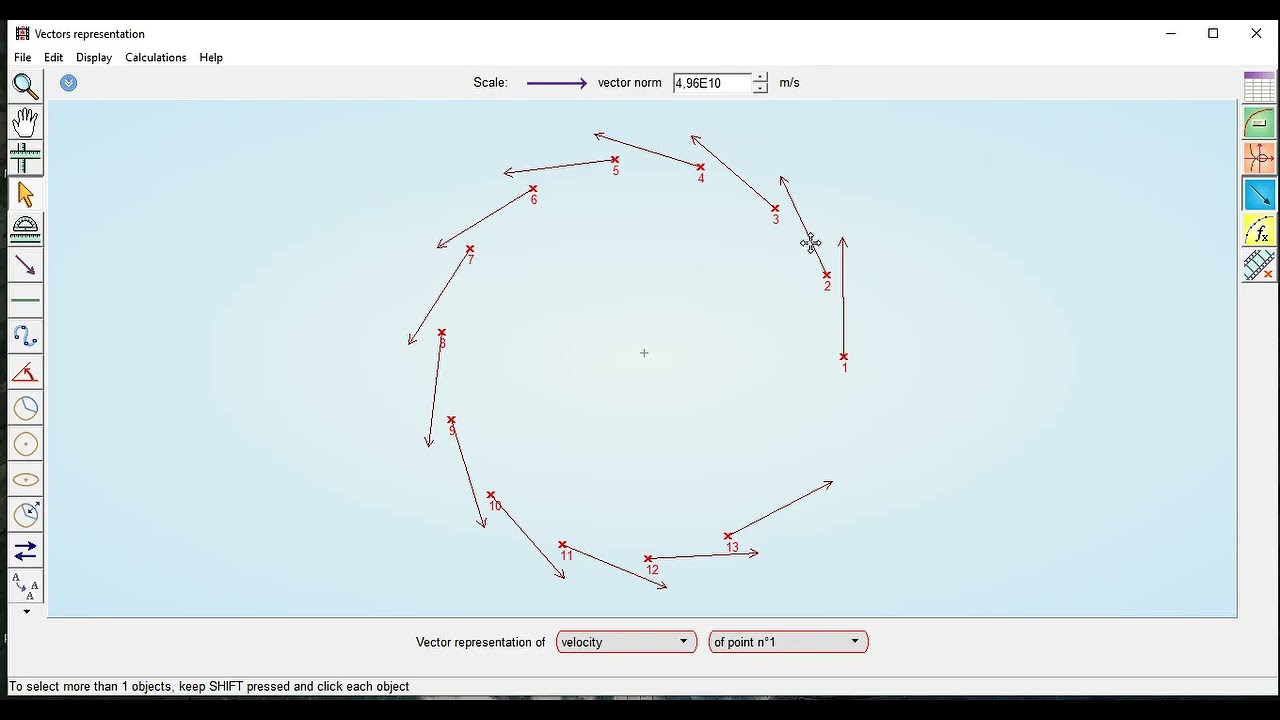The image size is (1280, 720).
Task: Click point marker 11 on trajectory
Action: tap(562, 545)
